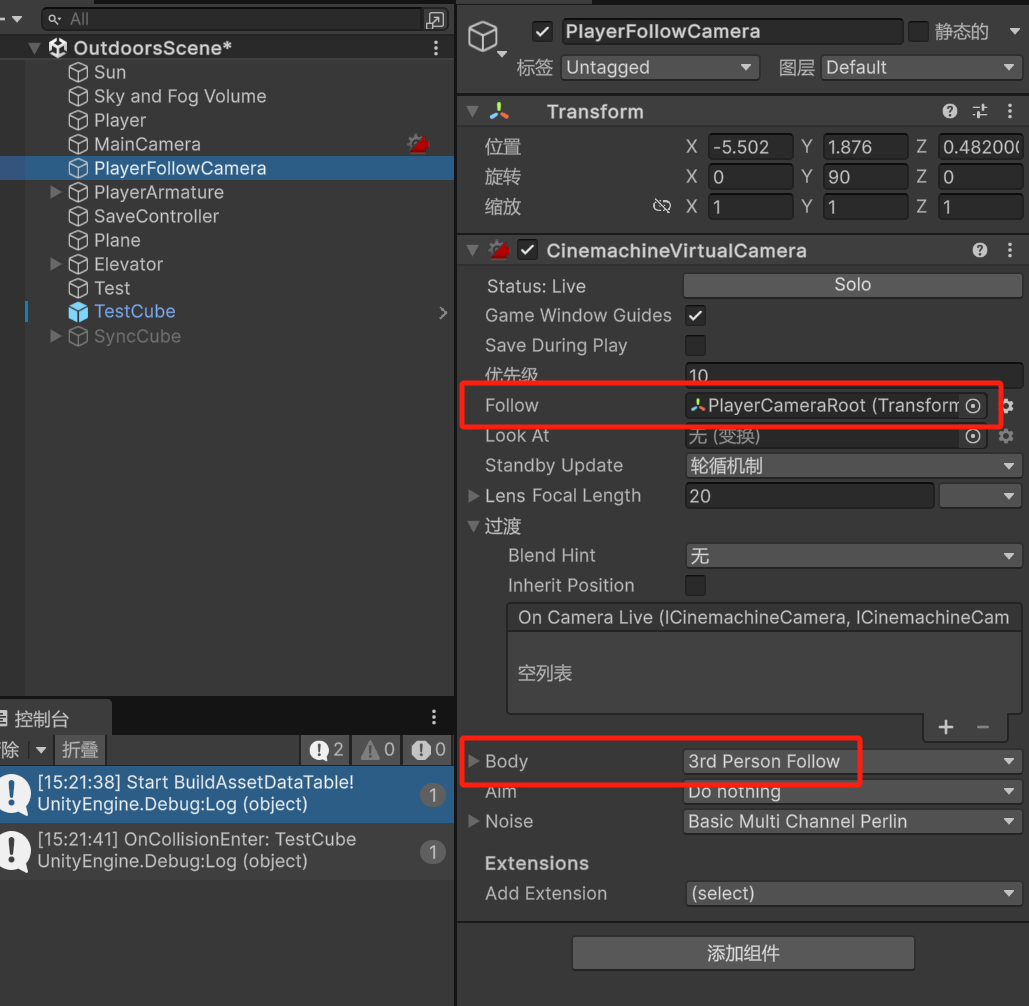Click the Transform component help (?) icon
Screen dimensions: 1029x1006
(x=948, y=111)
